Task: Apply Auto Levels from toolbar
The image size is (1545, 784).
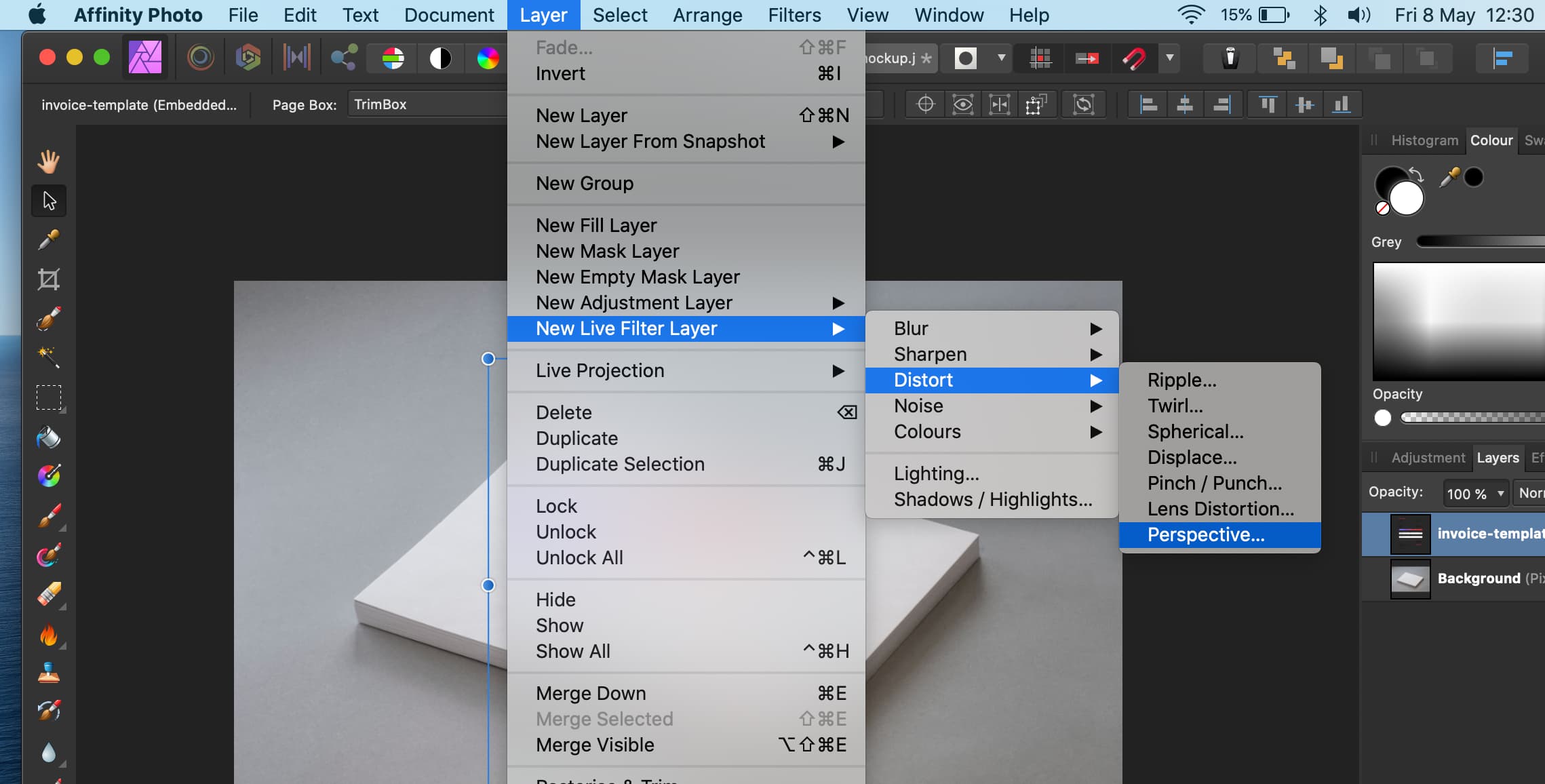Action: 393,58
